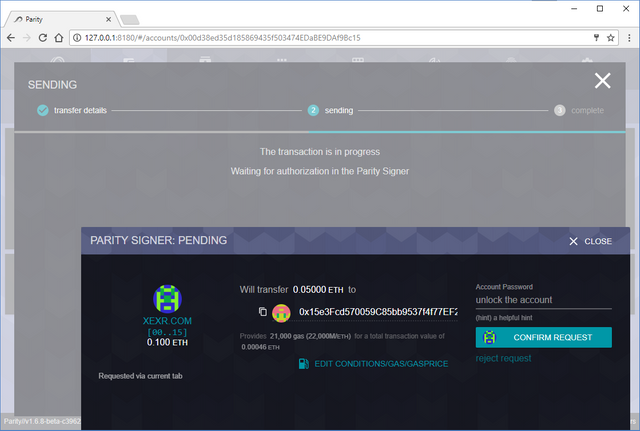
Task: Click the site information icon in the address bar
Action: (77, 38)
